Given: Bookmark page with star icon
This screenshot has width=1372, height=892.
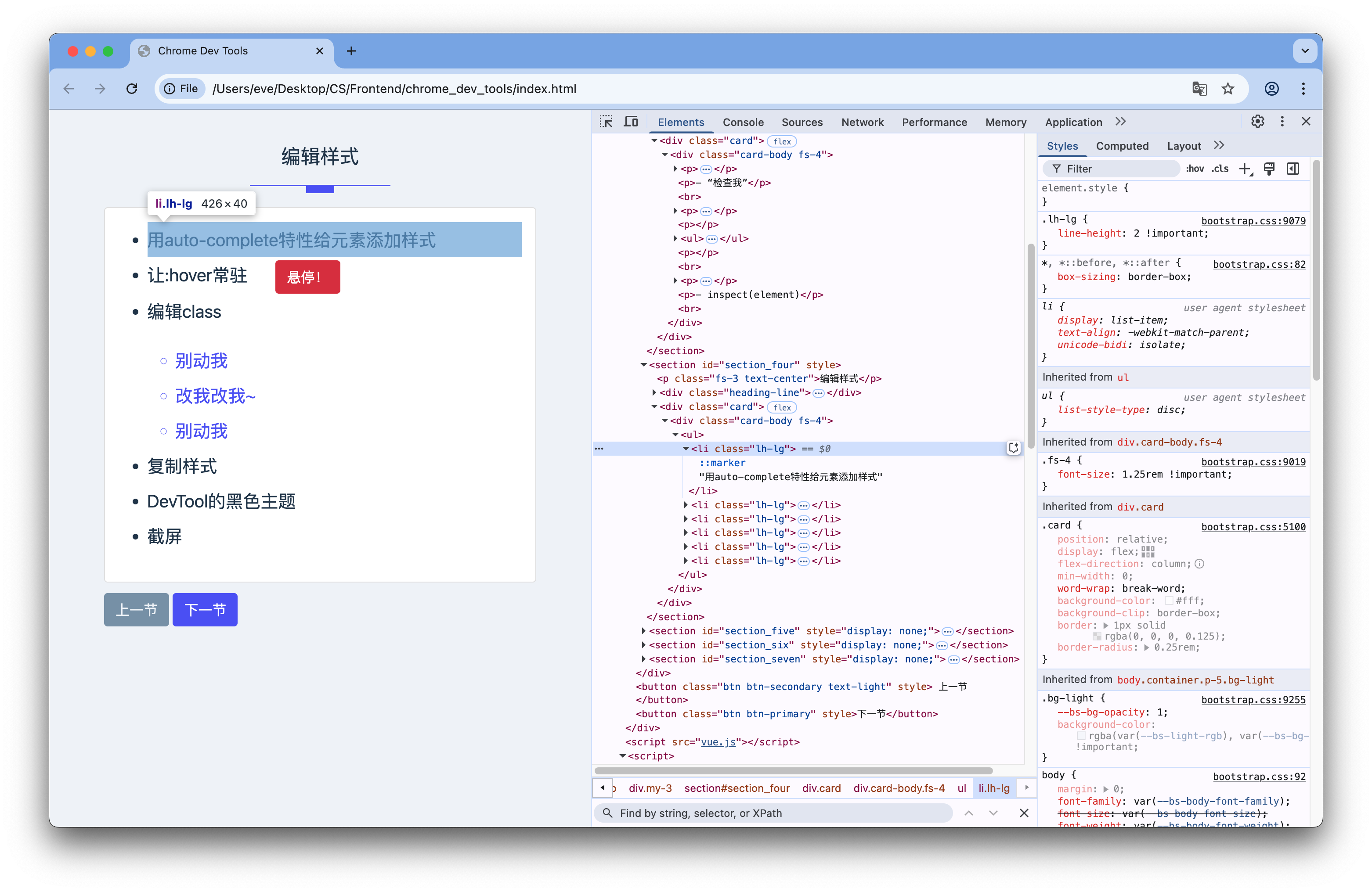Looking at the screenshot, I should [x=1228, y=89].
